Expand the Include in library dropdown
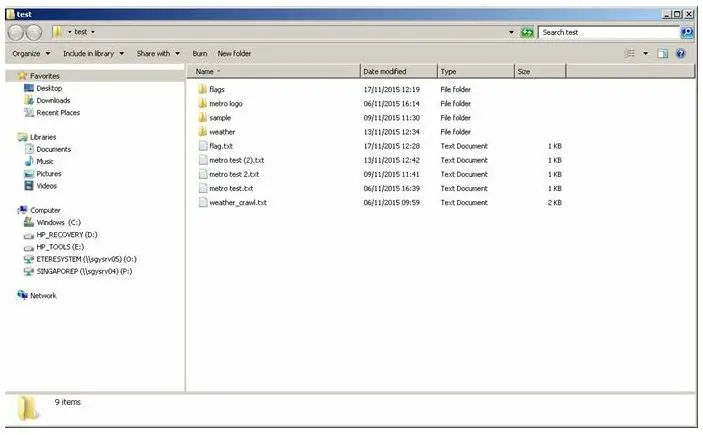Viewport: 703px width, 435px height. (93, 53)
